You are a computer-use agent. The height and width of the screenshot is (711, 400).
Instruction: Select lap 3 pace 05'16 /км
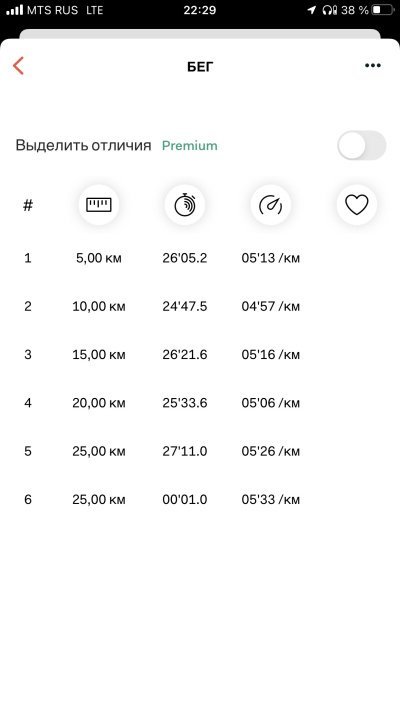[x=271, y=355]
